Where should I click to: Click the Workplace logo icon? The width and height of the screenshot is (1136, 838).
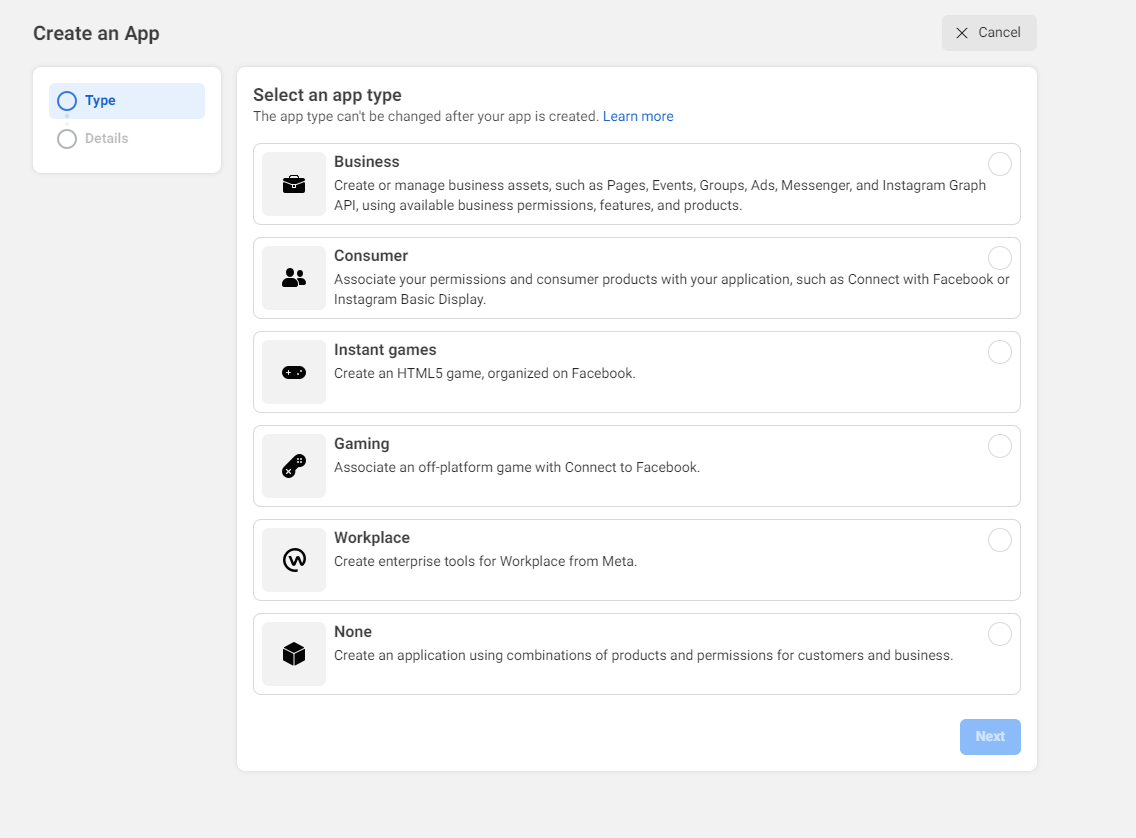[x=293, y=560]
